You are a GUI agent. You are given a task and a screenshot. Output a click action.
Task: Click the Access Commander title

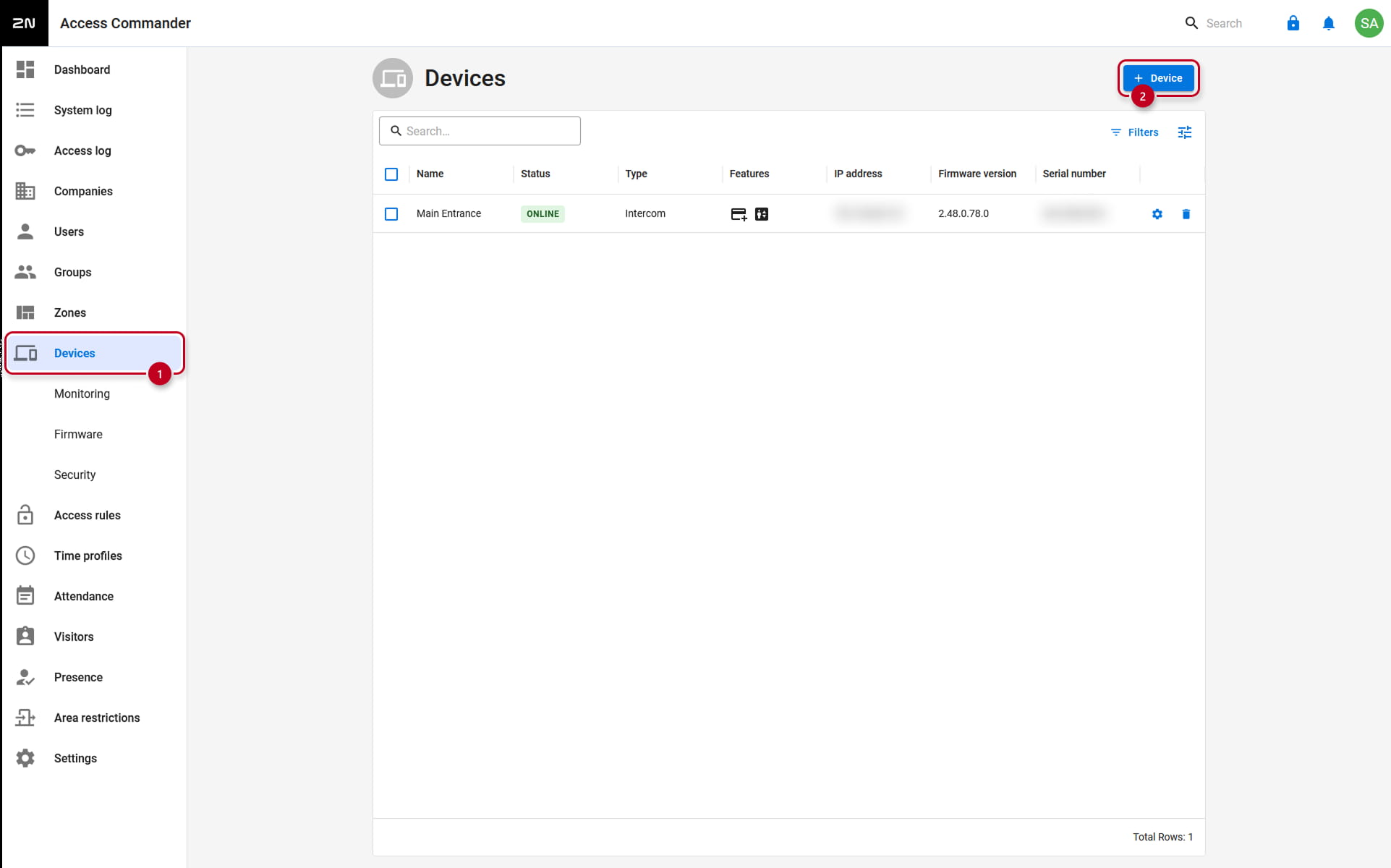click(x=126, y=23)
